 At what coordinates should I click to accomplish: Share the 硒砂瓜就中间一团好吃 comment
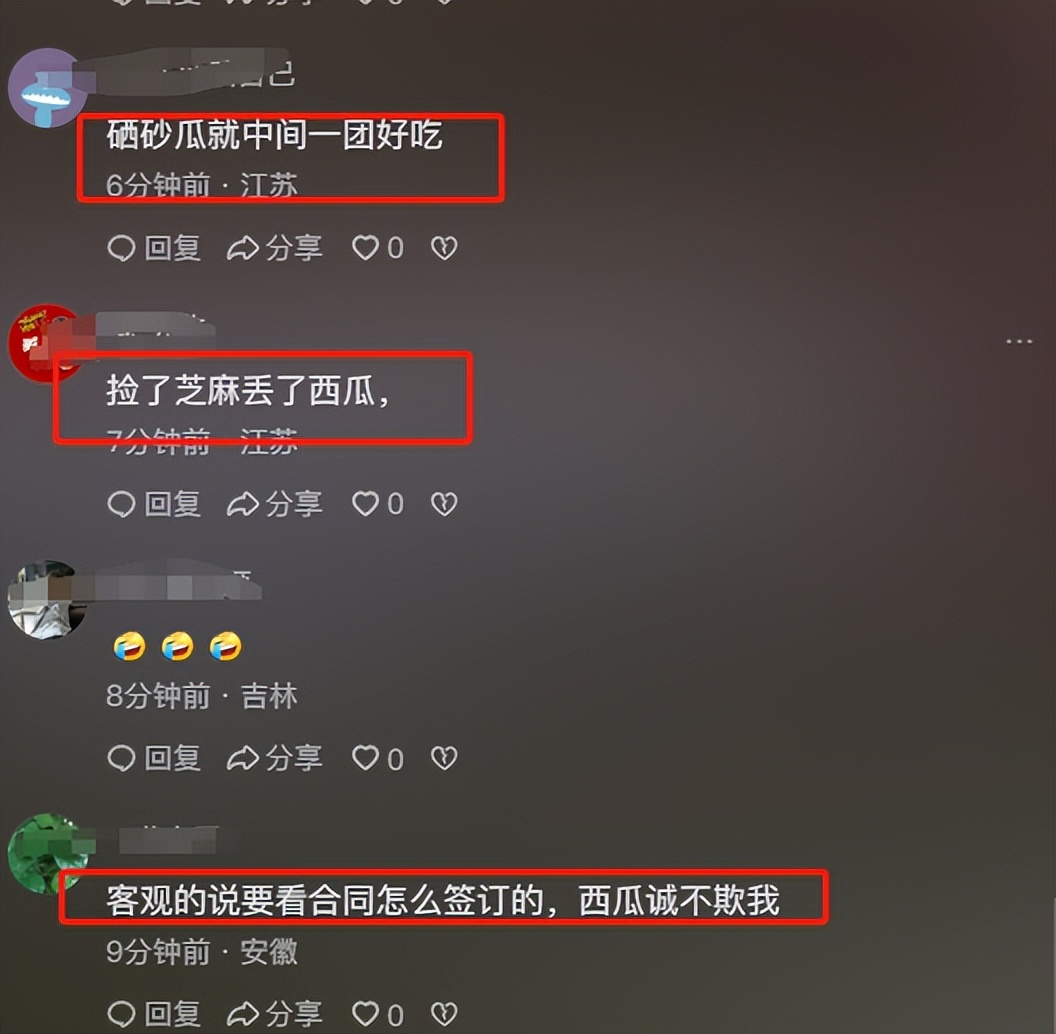tap(274, 248)
